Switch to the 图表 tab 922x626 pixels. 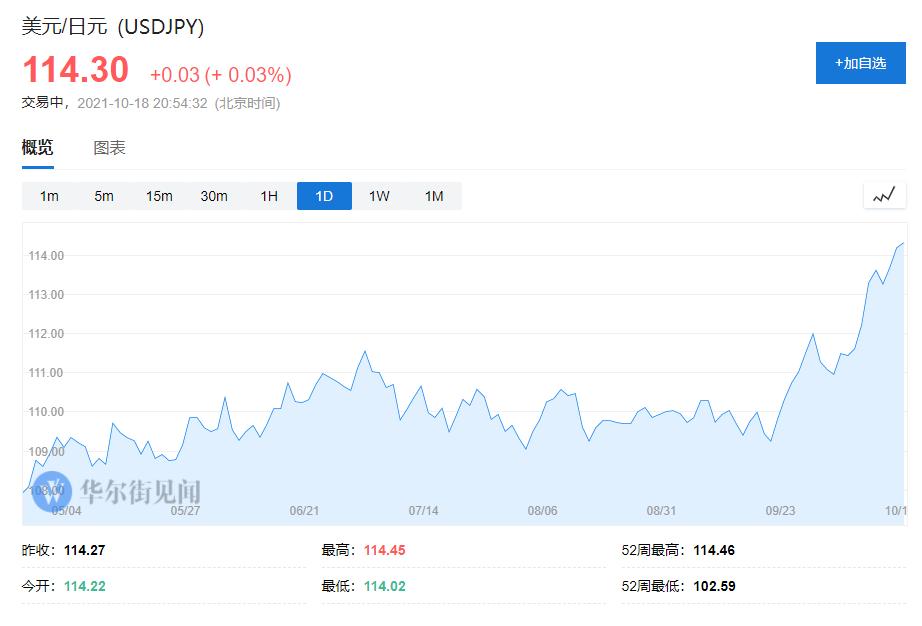[110, 147]
